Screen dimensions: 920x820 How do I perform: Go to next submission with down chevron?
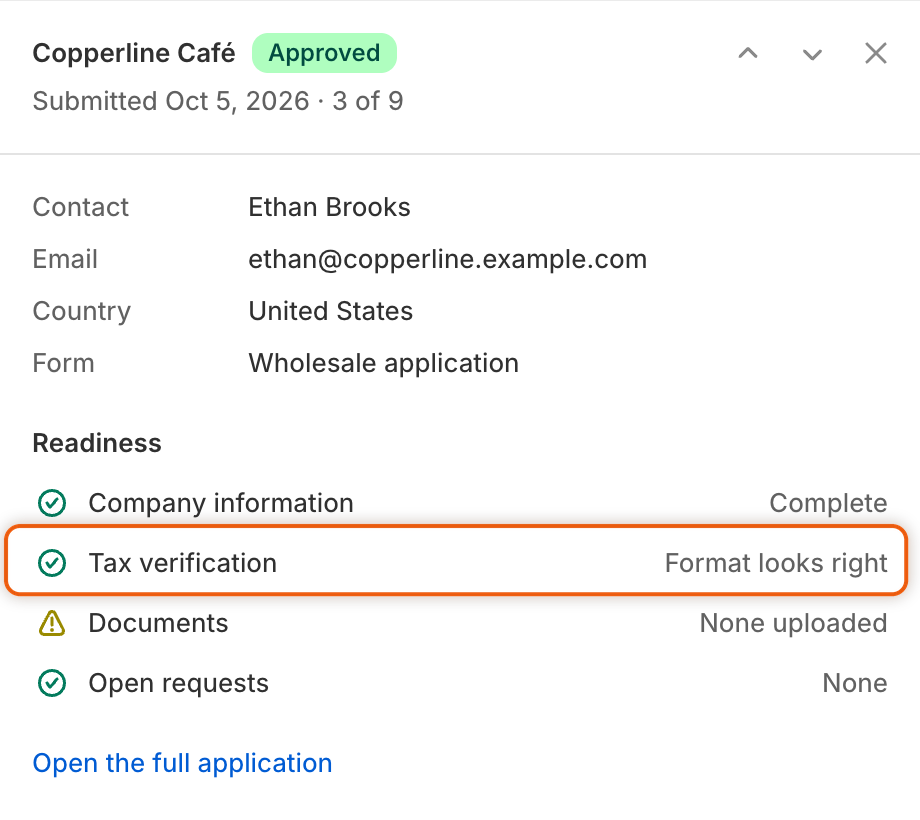[812, 53]
